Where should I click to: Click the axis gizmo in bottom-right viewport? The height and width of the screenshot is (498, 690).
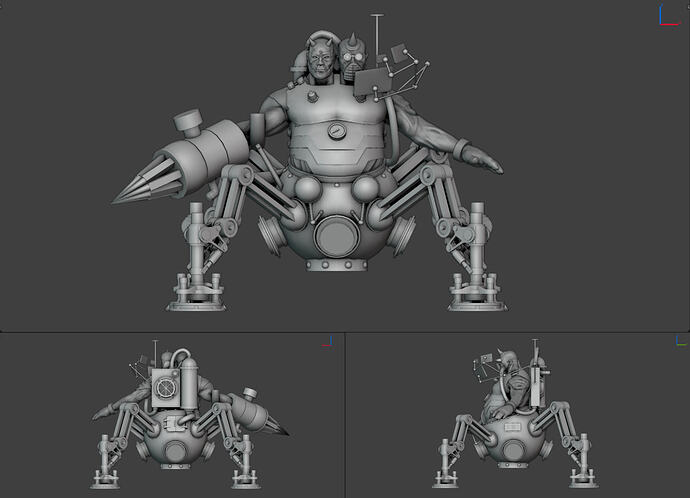[676, 342]
